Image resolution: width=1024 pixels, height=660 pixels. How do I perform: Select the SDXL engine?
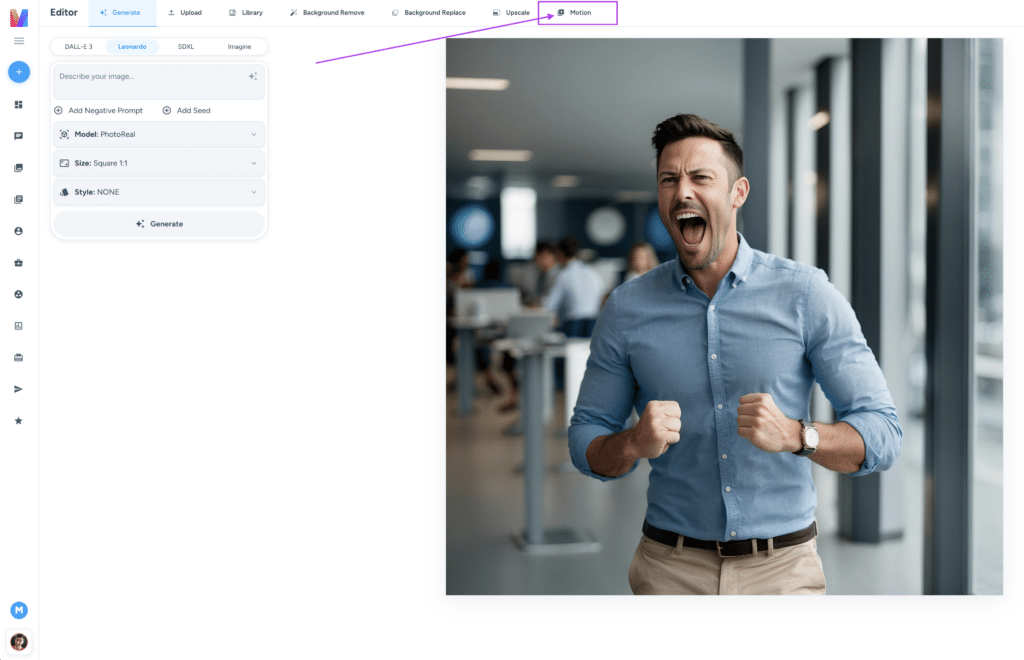(x=185, y=46)
